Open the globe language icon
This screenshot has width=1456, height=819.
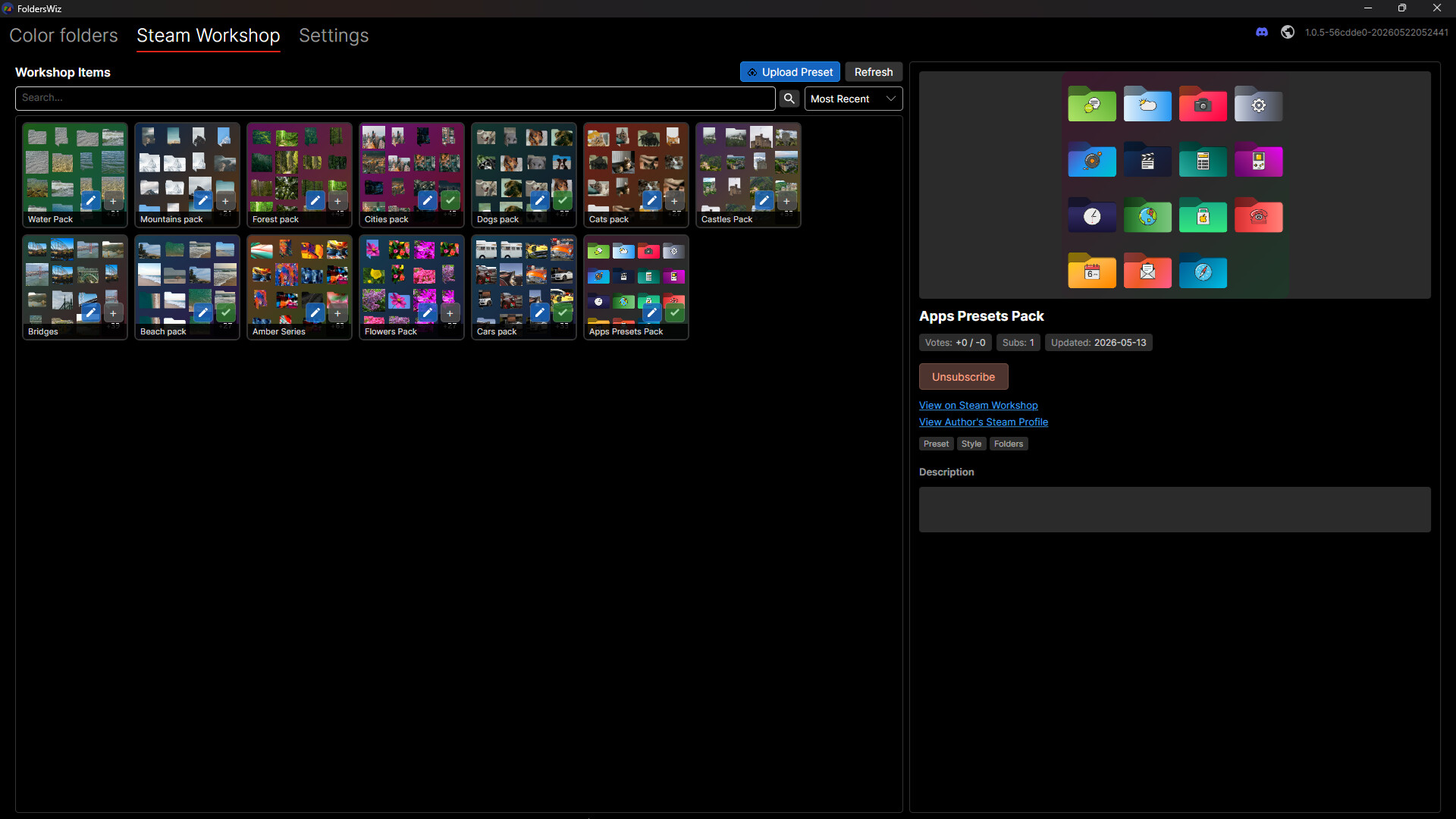(1288, 32)
